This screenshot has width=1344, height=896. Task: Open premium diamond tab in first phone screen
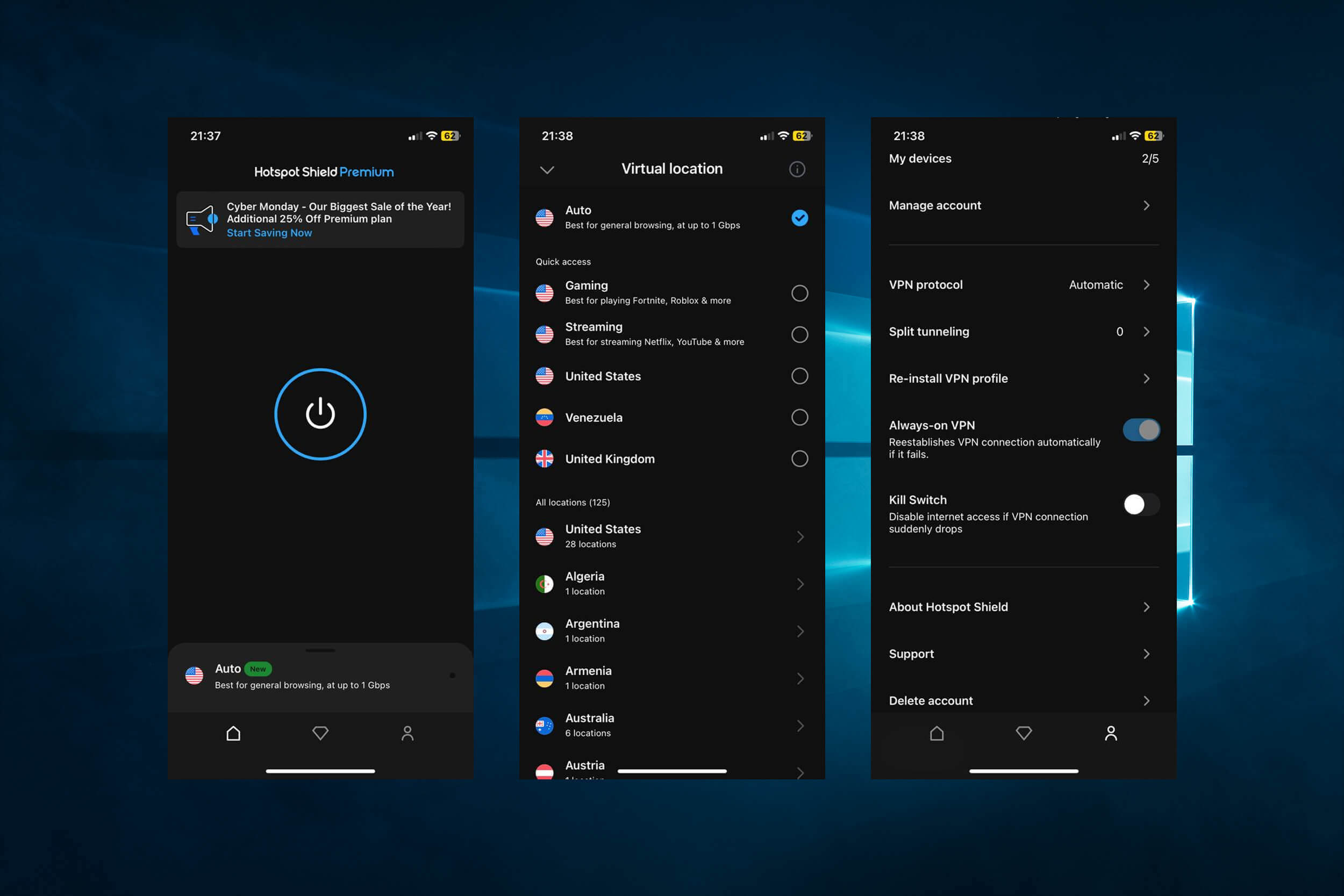click(320, 733)
